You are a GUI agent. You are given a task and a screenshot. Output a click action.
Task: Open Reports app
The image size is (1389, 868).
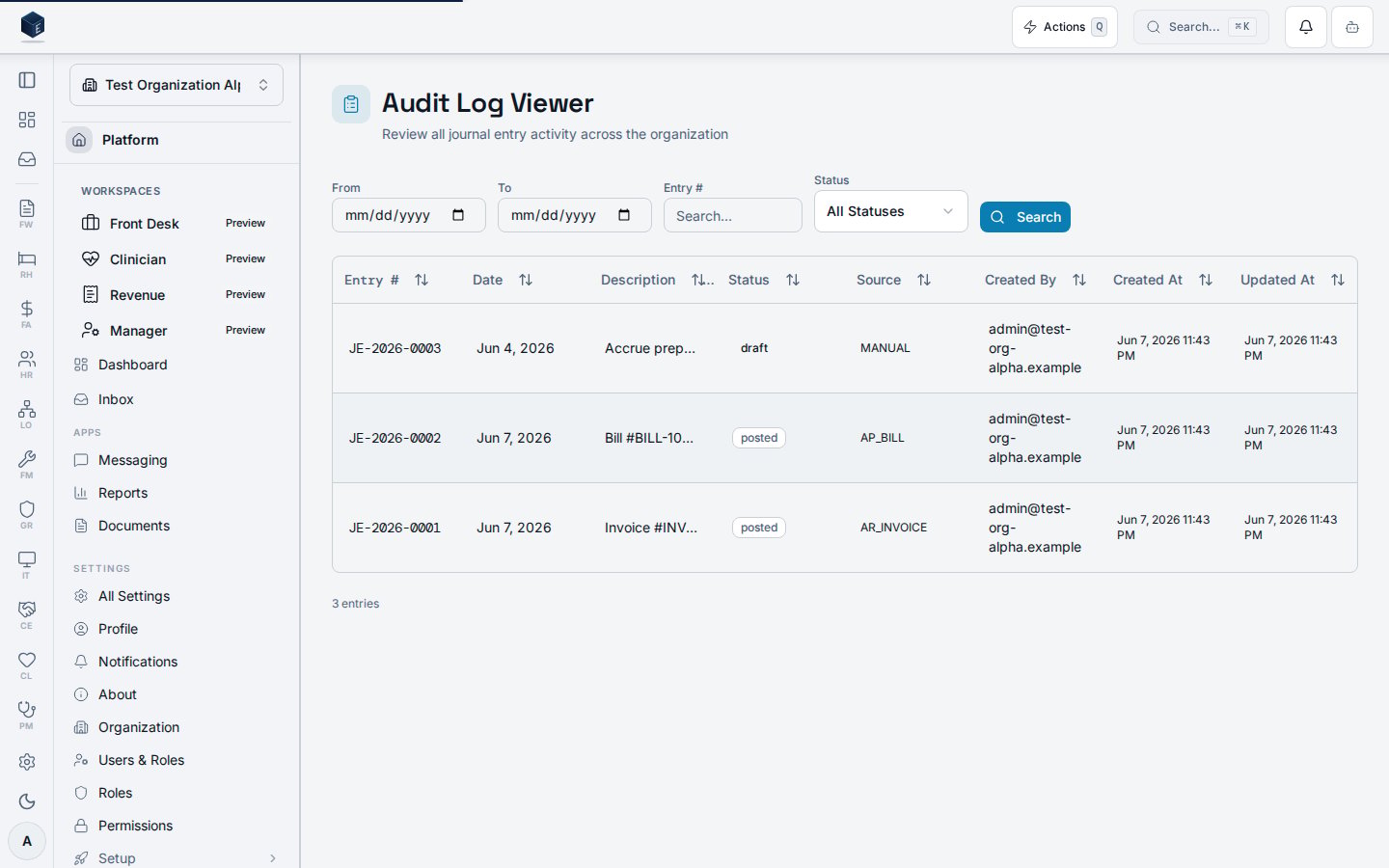coord(177,493)
